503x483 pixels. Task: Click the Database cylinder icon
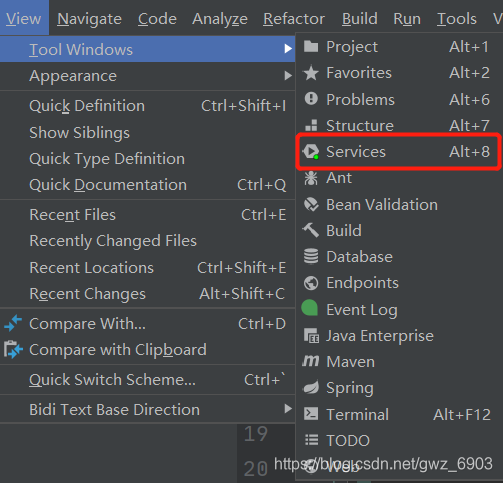point(311,256)
